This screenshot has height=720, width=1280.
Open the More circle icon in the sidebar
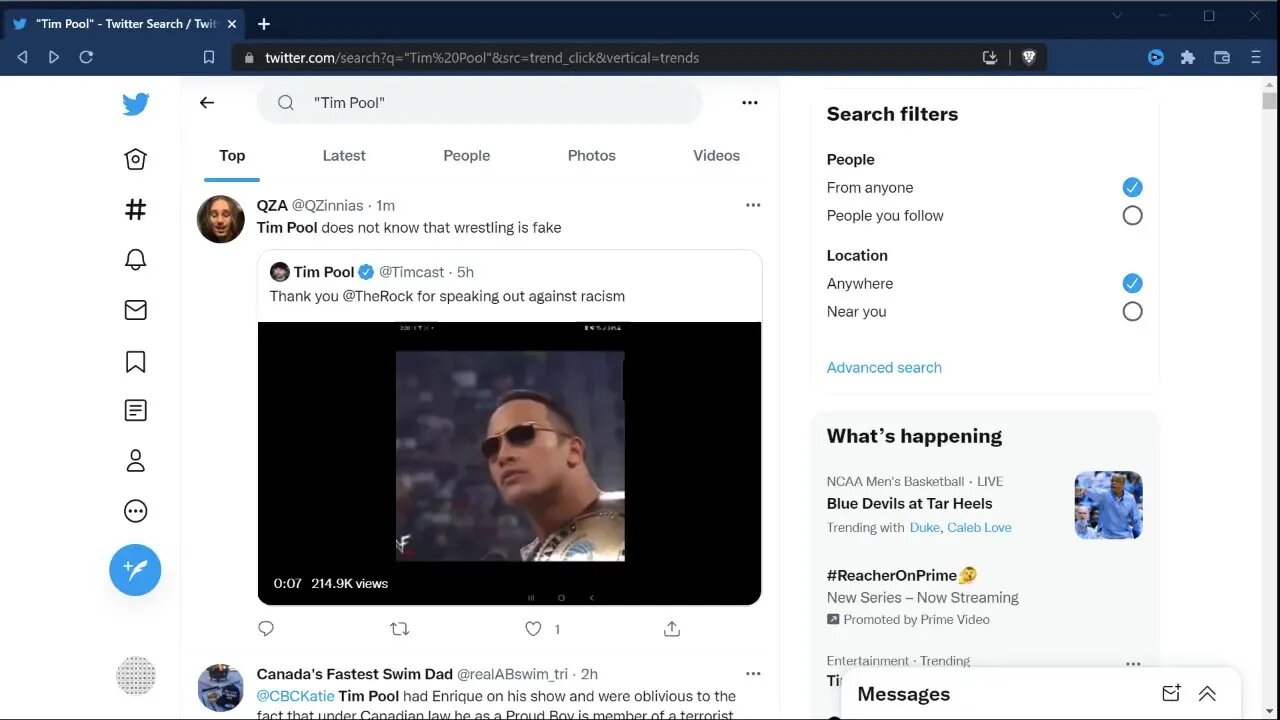[x=136, y=511]
